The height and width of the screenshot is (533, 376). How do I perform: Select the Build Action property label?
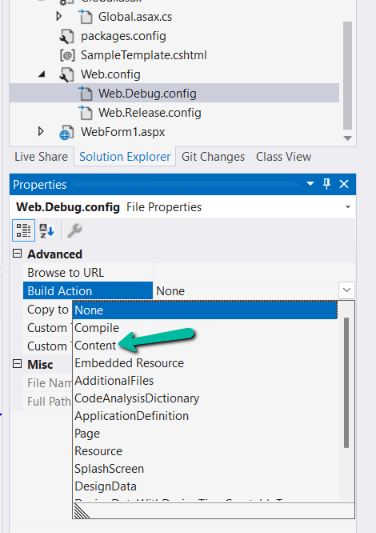[88, 291]
